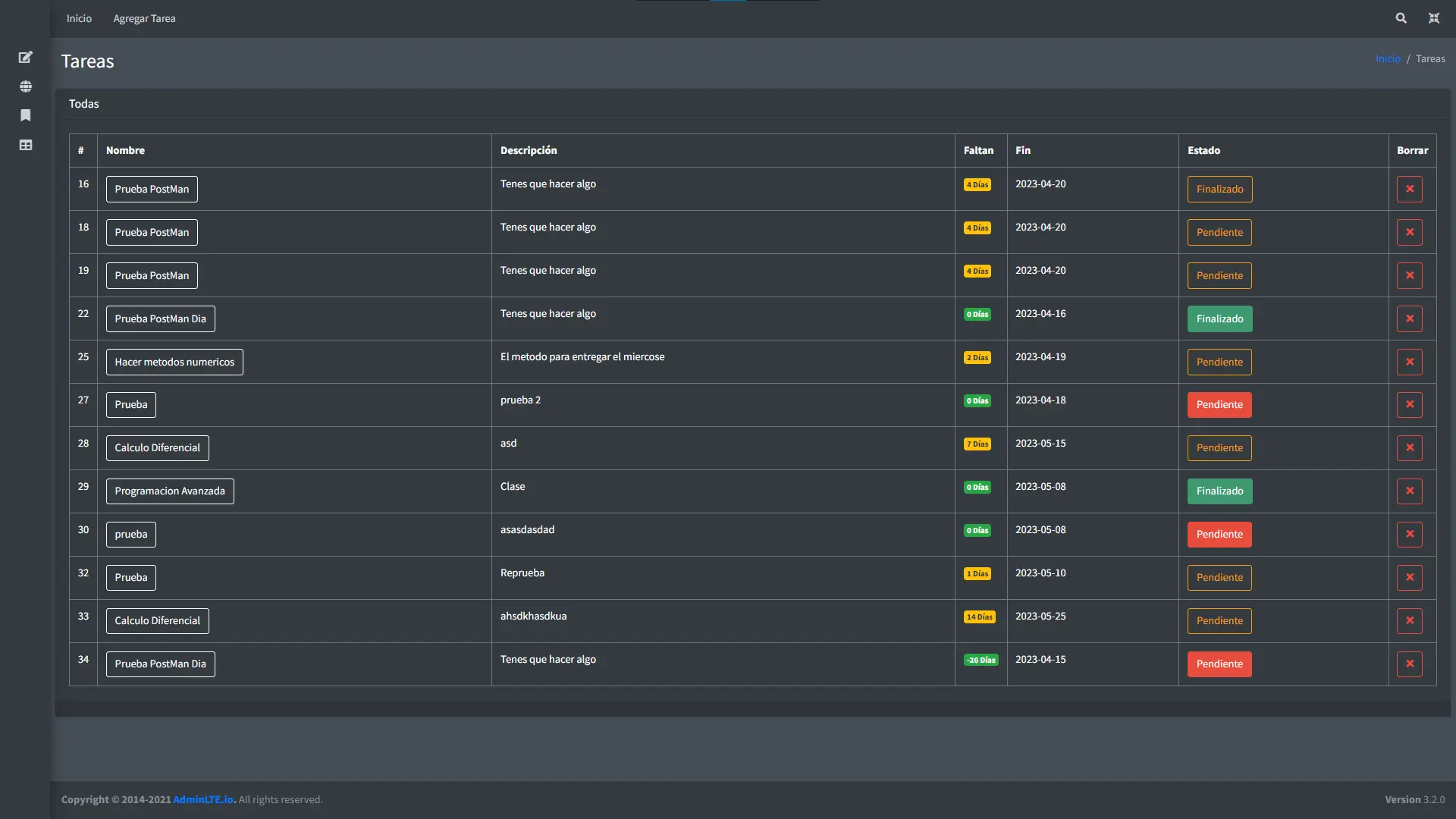Open Prueba PostMan task in row 19

pos(152,275)
